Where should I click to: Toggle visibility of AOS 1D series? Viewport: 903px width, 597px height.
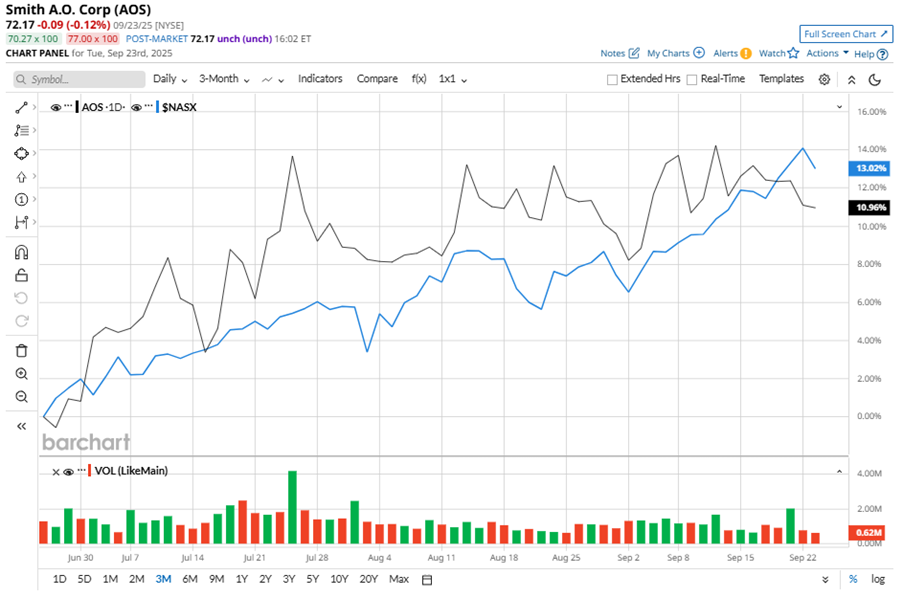tap(56, 108)
